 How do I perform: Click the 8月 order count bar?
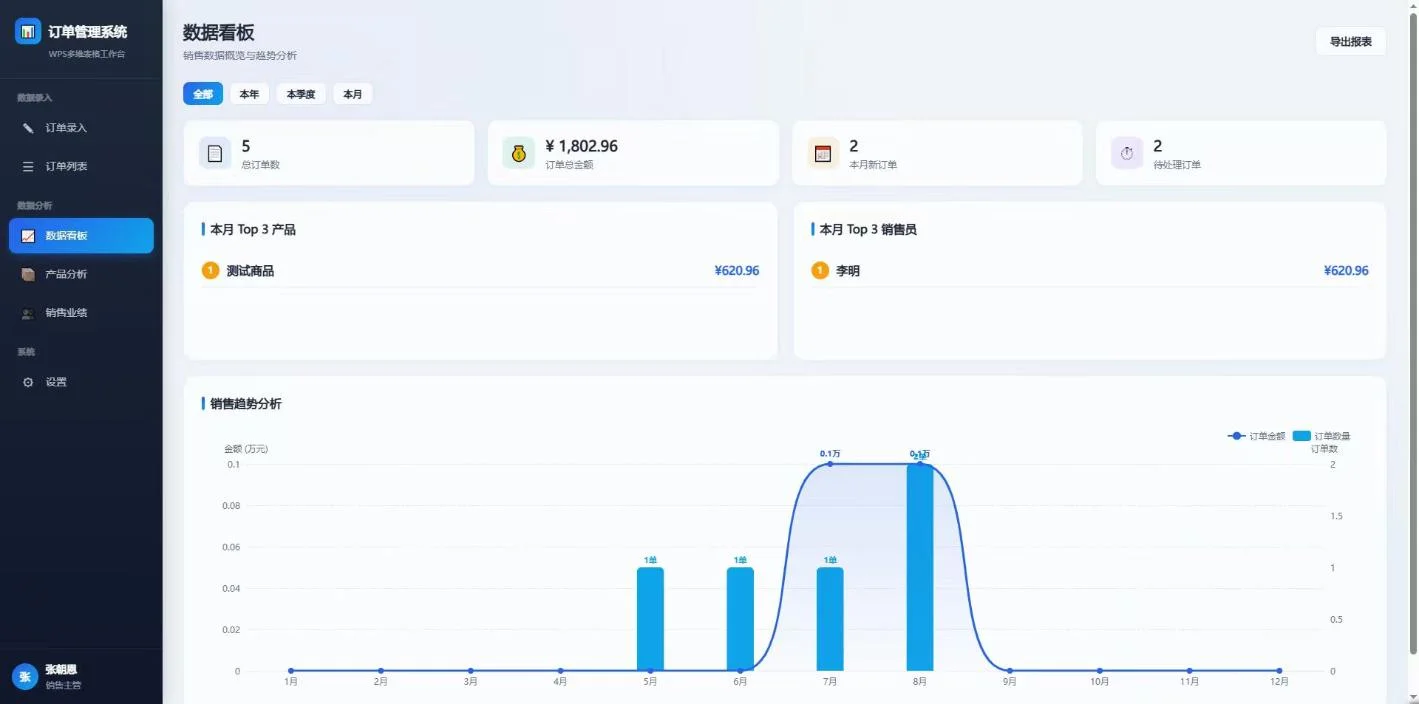pyautogui.click(x=920, y=567)
